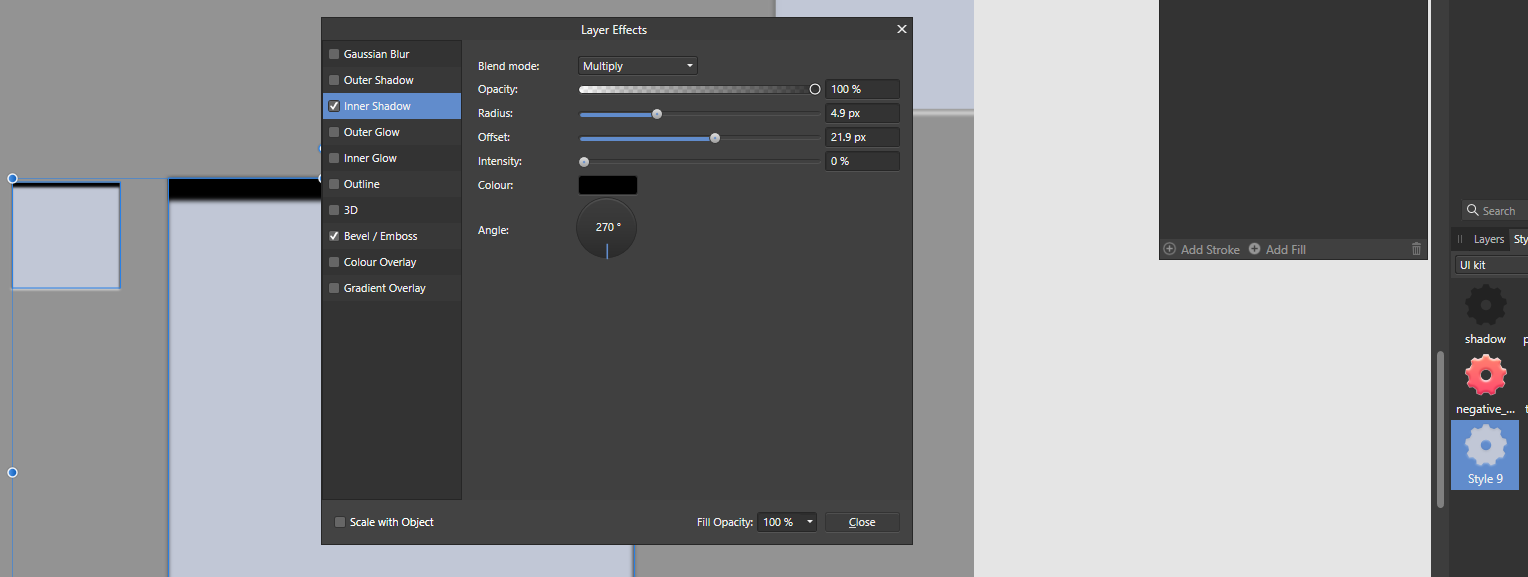Apply the negative_ red gear style
Image resolution: width=1528 pixels, height=577 pixels.
1485,376
